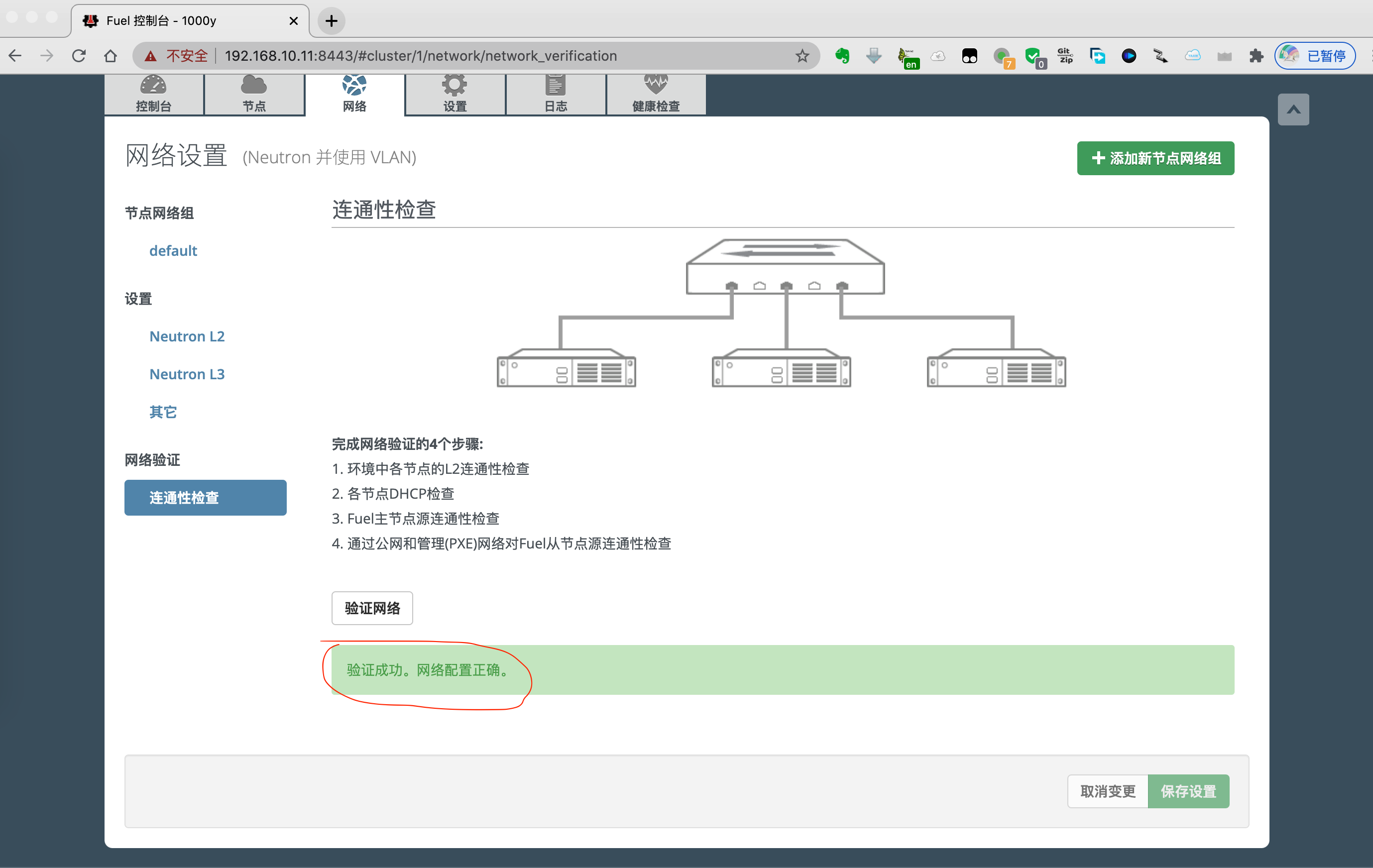1373x868 pixels.
Task: Click the green circle extension with badge 7
Action: pyautogui.click(x=1004, y=57)
